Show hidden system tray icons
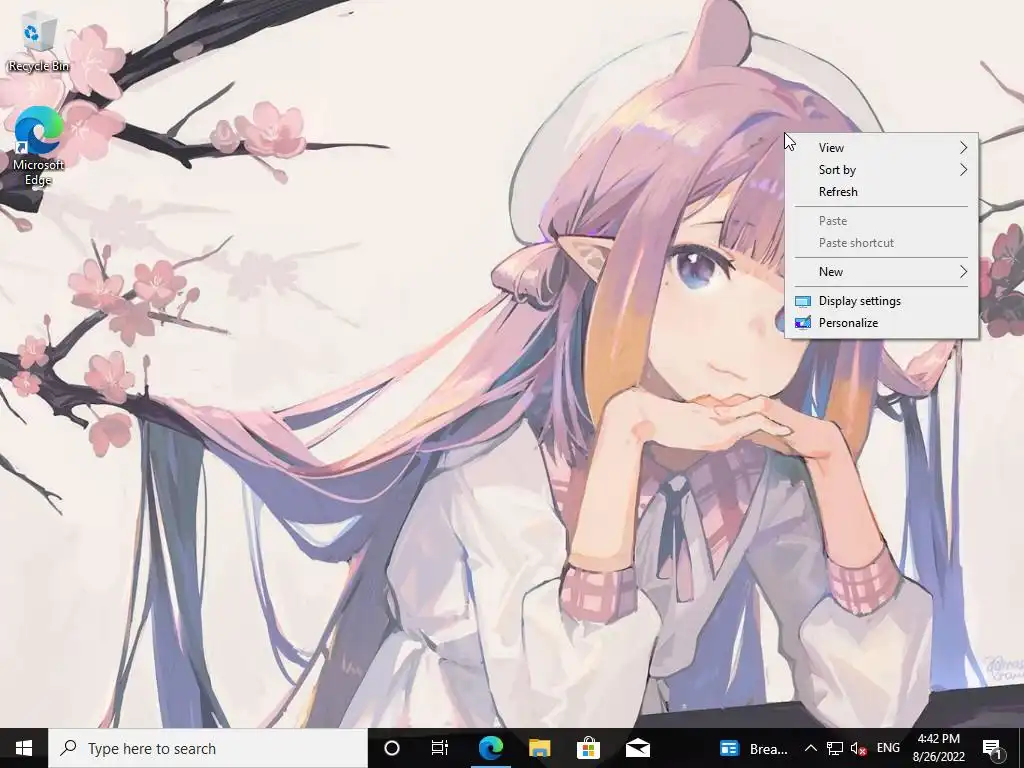The width and height of the screenshot is (1024, 768). [x=810, y=748]
